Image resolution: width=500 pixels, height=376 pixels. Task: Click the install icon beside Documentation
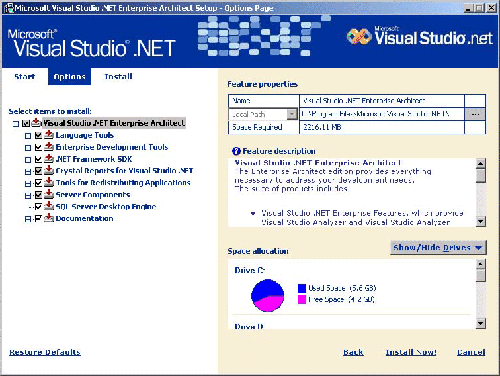49,218
